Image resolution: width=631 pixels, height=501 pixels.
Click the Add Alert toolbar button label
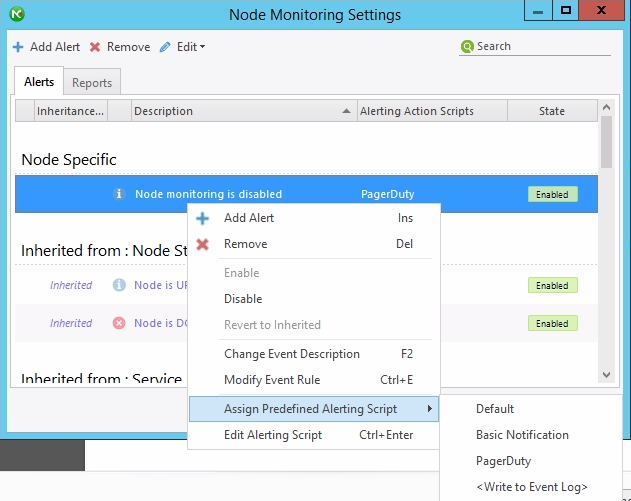pos(55,47)
